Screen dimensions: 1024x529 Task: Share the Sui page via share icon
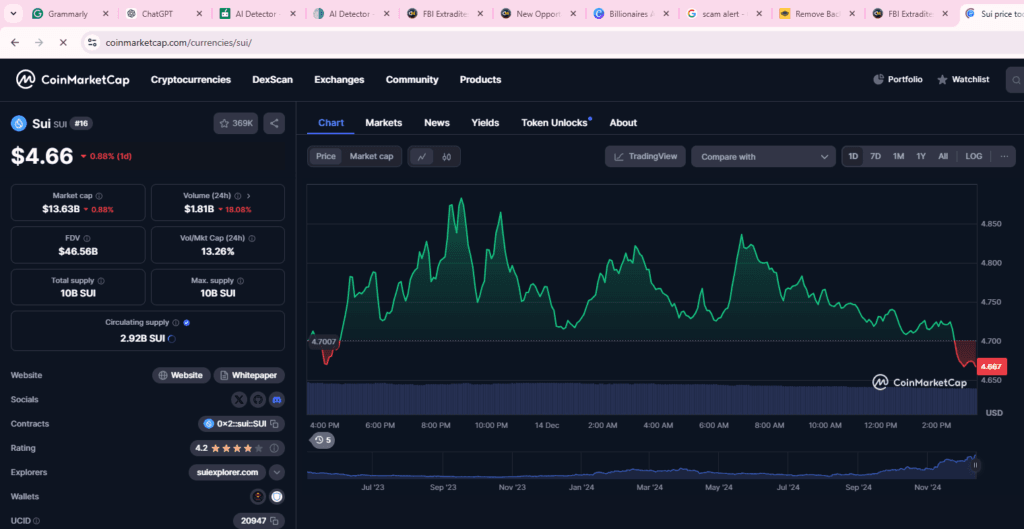(274, 123)
